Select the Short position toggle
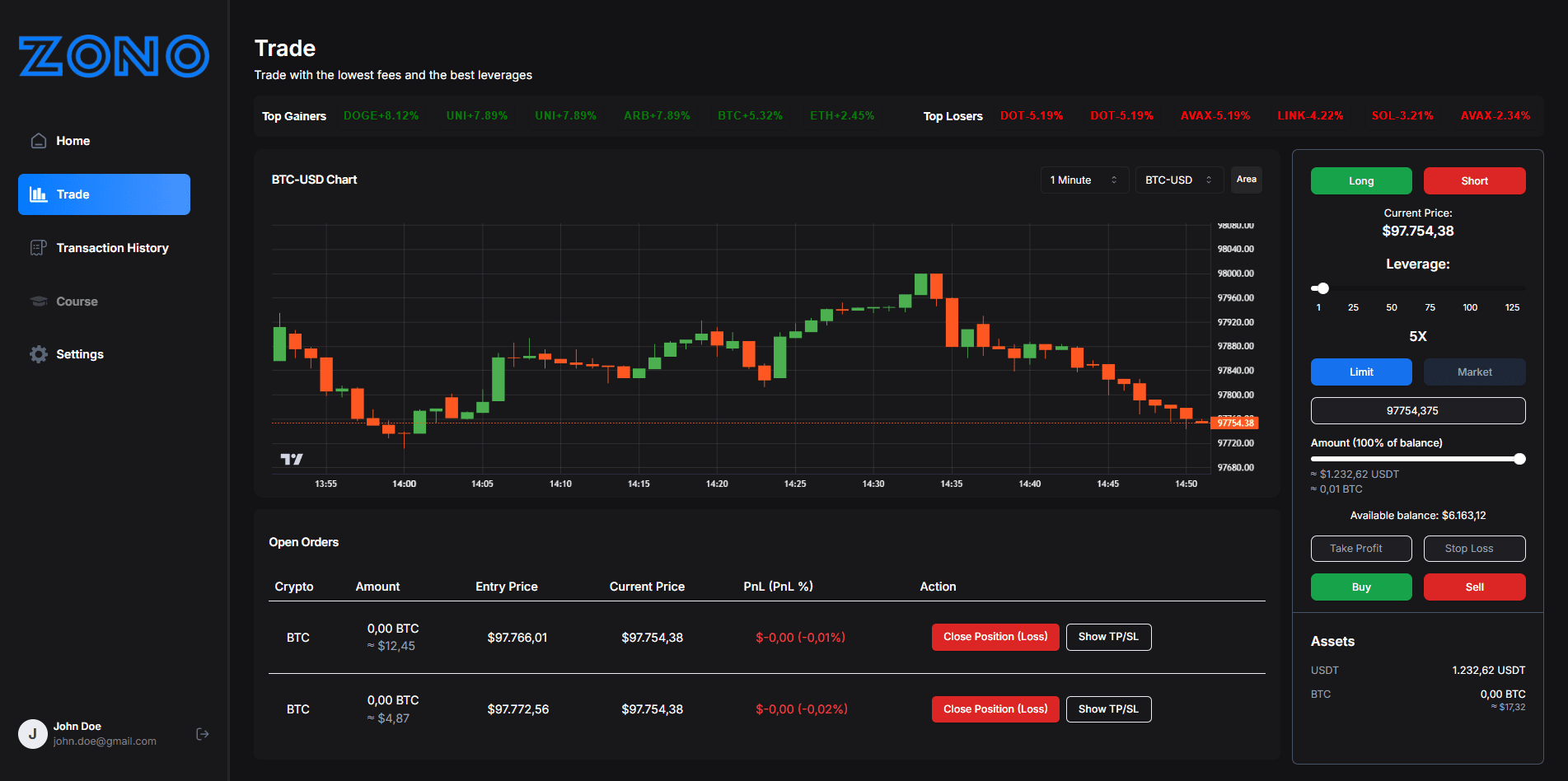This screenshot has width=1568, height=781. [x=1475, y=181]
